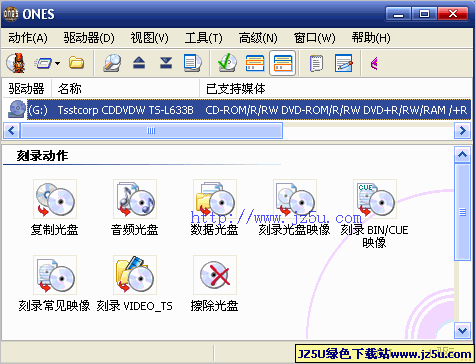Click the 刻录动作 section heading
The image size is (476, 364).
(x=42, y=156)
